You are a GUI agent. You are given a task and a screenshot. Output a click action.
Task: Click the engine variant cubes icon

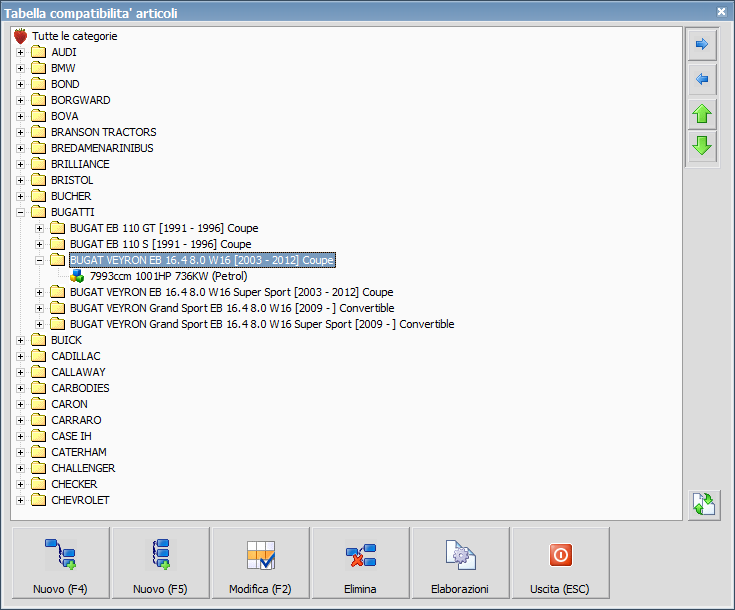(x=77, y=276)
